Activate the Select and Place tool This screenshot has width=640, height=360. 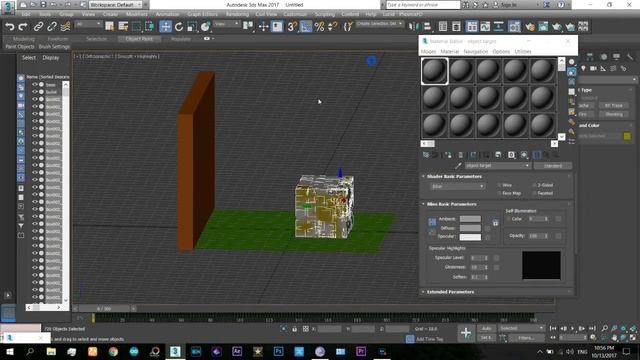(x=205, y=27)
